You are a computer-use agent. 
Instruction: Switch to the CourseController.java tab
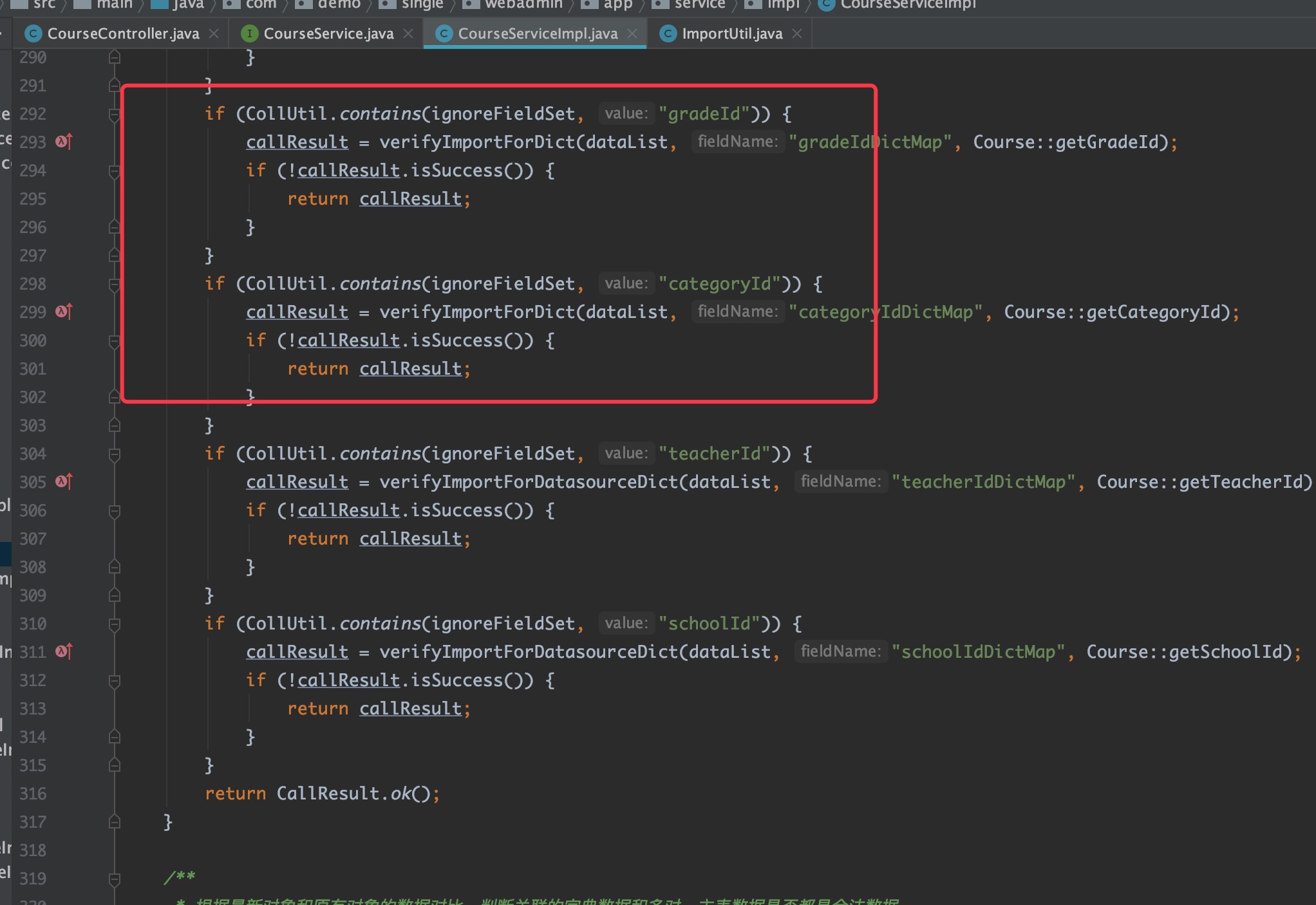(123, 33)
